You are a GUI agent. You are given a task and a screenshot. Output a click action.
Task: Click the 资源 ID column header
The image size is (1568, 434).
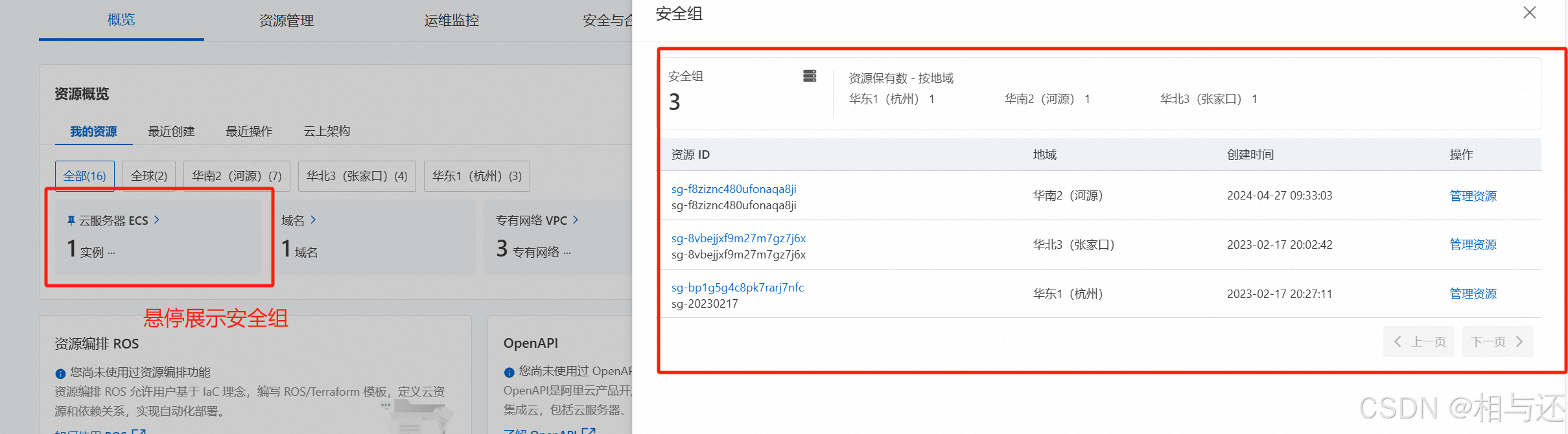(x=690, y=155)
